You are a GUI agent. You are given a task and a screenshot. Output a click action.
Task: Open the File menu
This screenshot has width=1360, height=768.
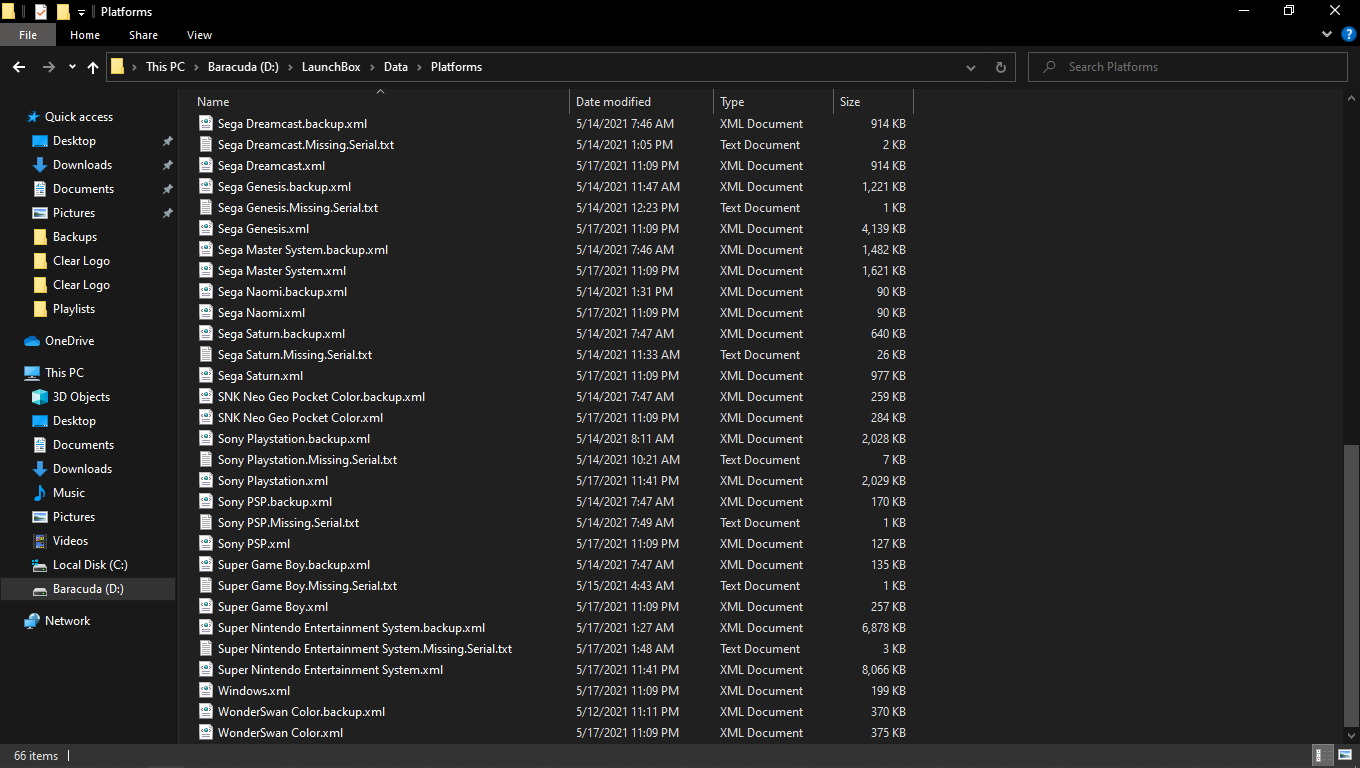coord(28,35)
